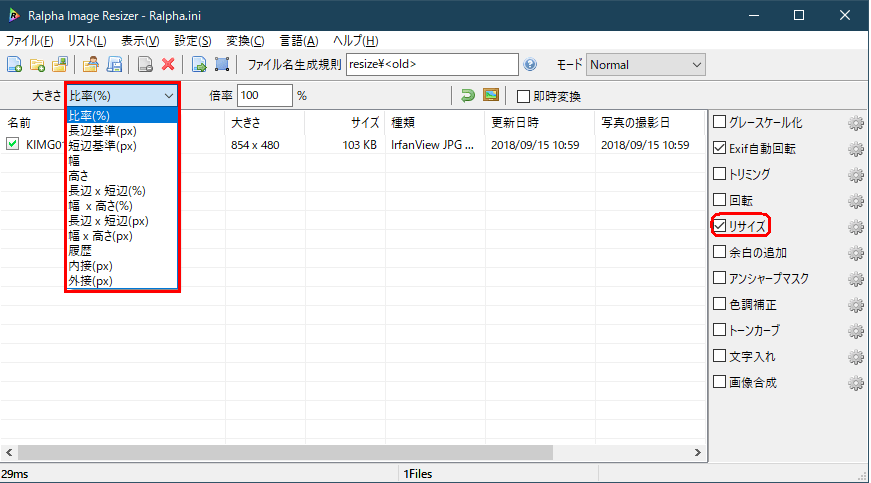The height and width of the screenshot is (483, 871).
Task: Click the convert file arrow icon
Action: (x=199, y=64)
